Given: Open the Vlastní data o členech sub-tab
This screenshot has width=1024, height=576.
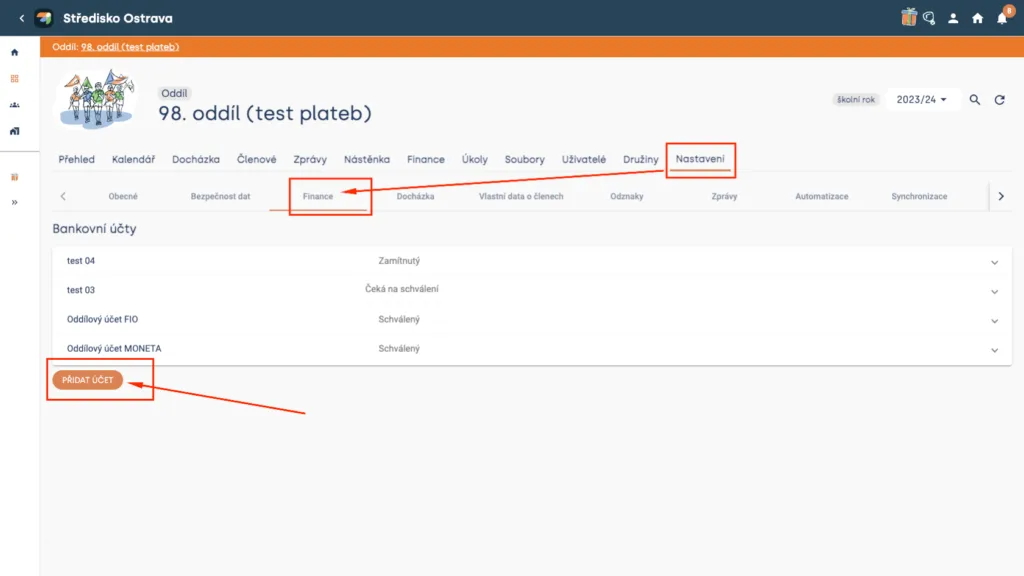Looking at the screenshot, I should pos(521,196).
